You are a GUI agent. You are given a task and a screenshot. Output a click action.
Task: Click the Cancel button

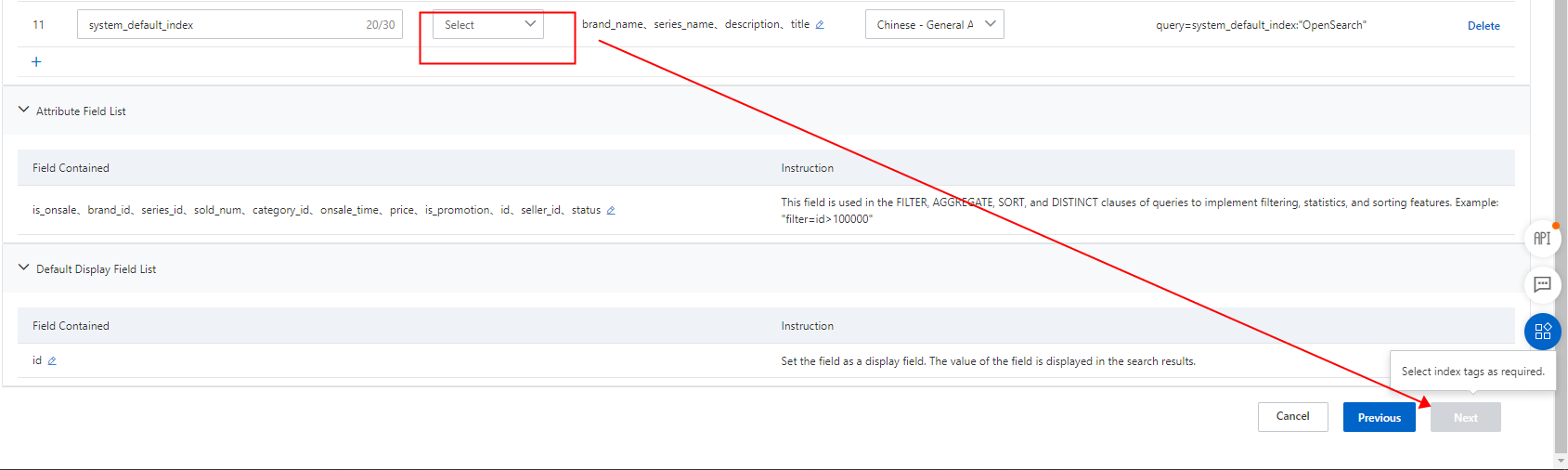click(x=1292, y=416)
